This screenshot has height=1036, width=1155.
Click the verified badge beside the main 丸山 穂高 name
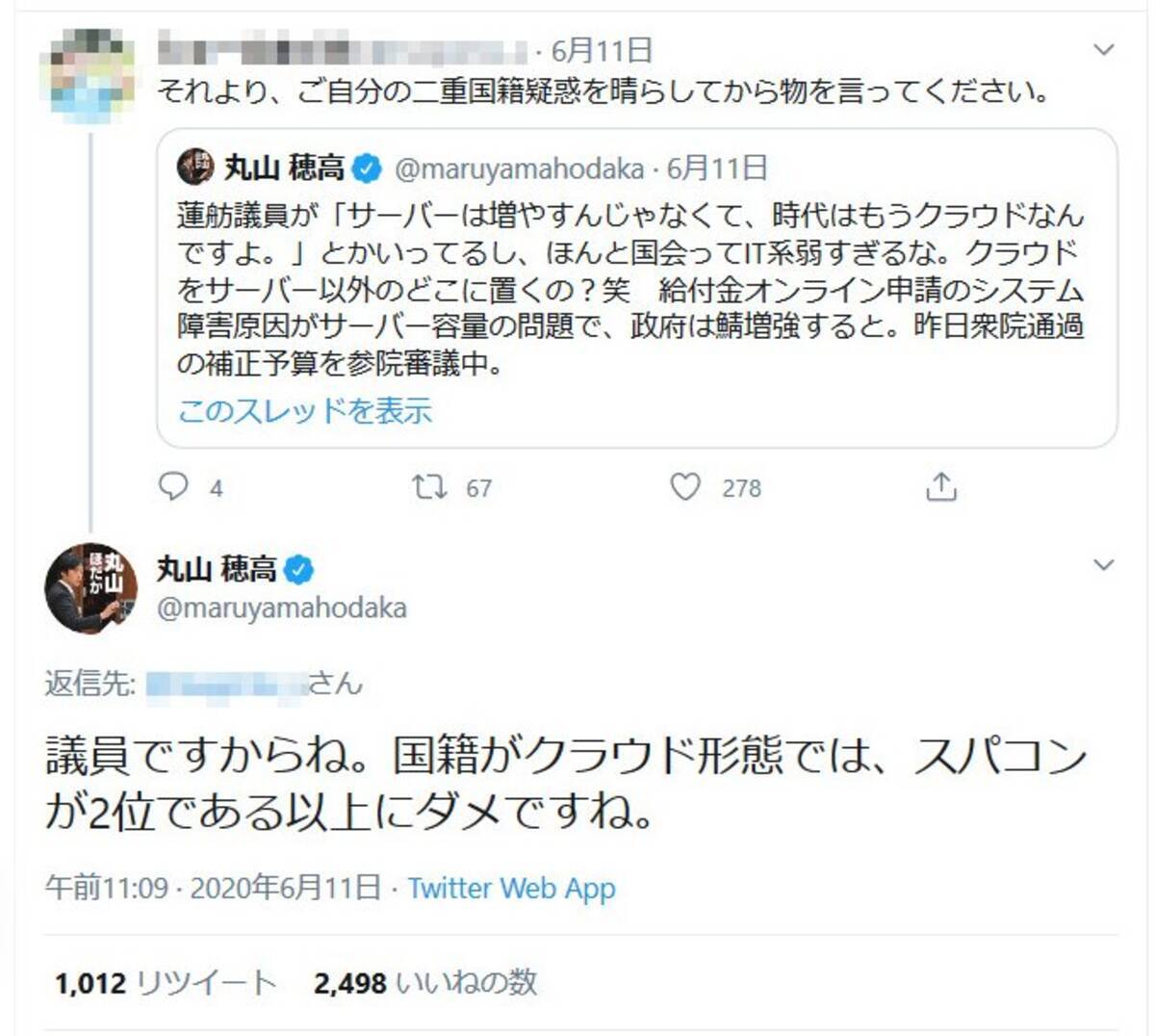pos(299,569)
